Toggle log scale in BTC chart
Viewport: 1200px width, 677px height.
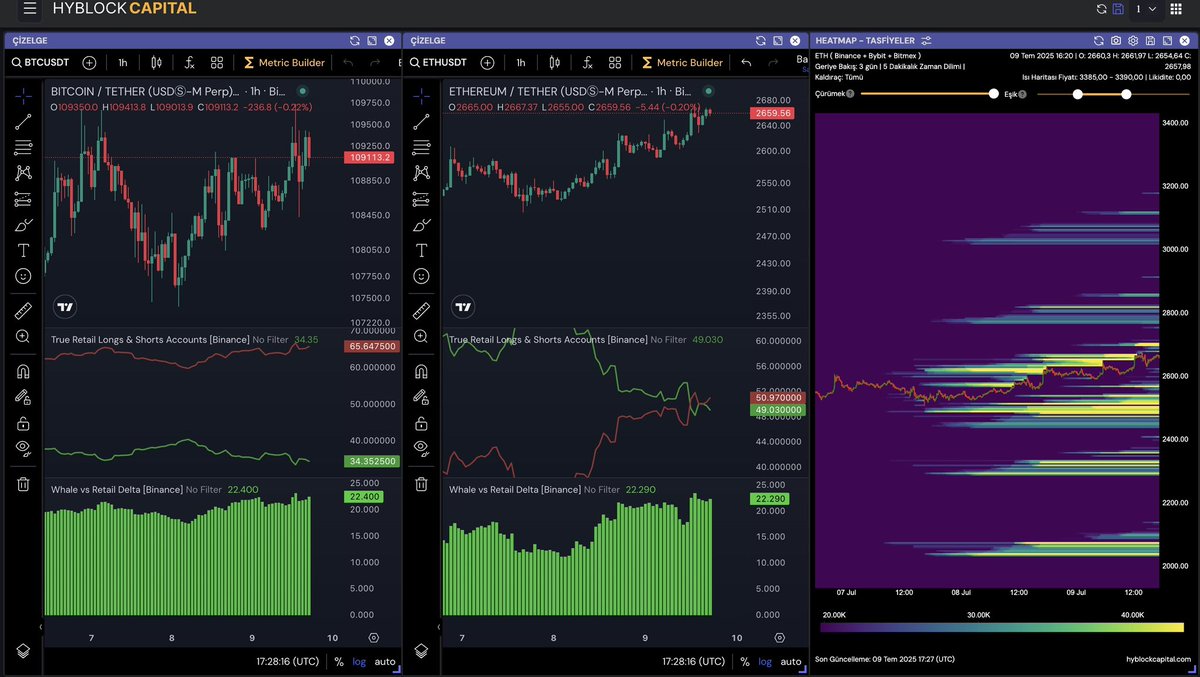tap(359, 662)
